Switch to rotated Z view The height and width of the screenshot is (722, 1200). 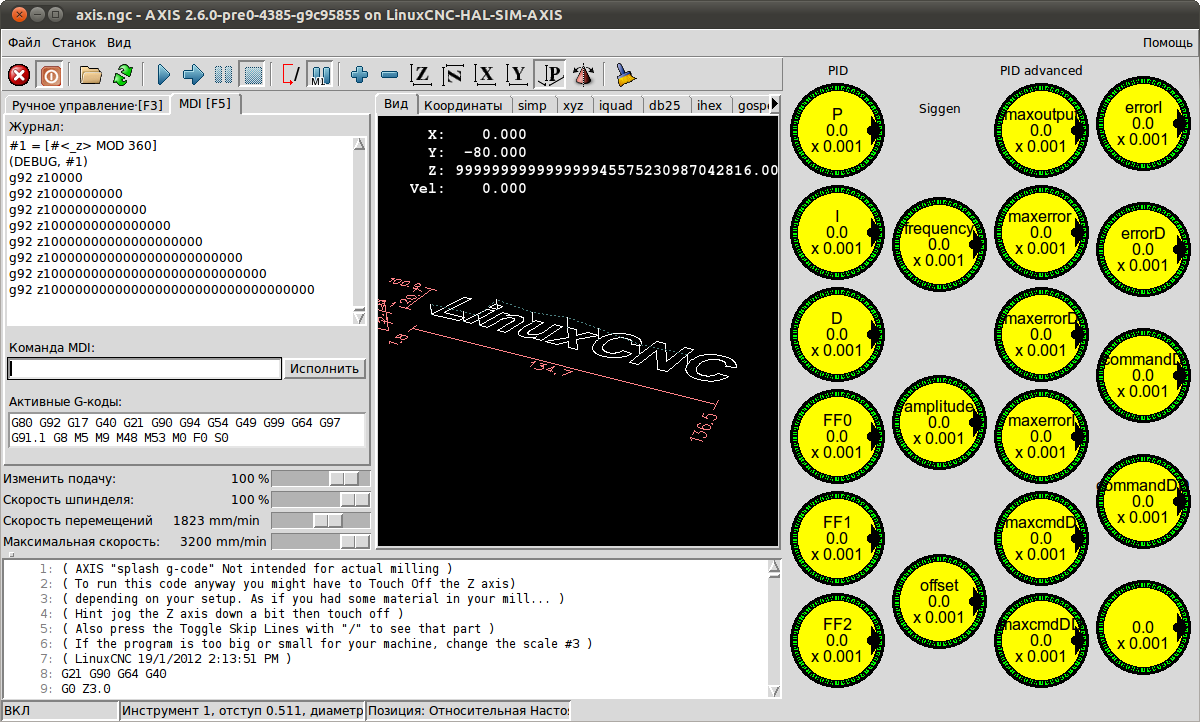tap(453, 74)
